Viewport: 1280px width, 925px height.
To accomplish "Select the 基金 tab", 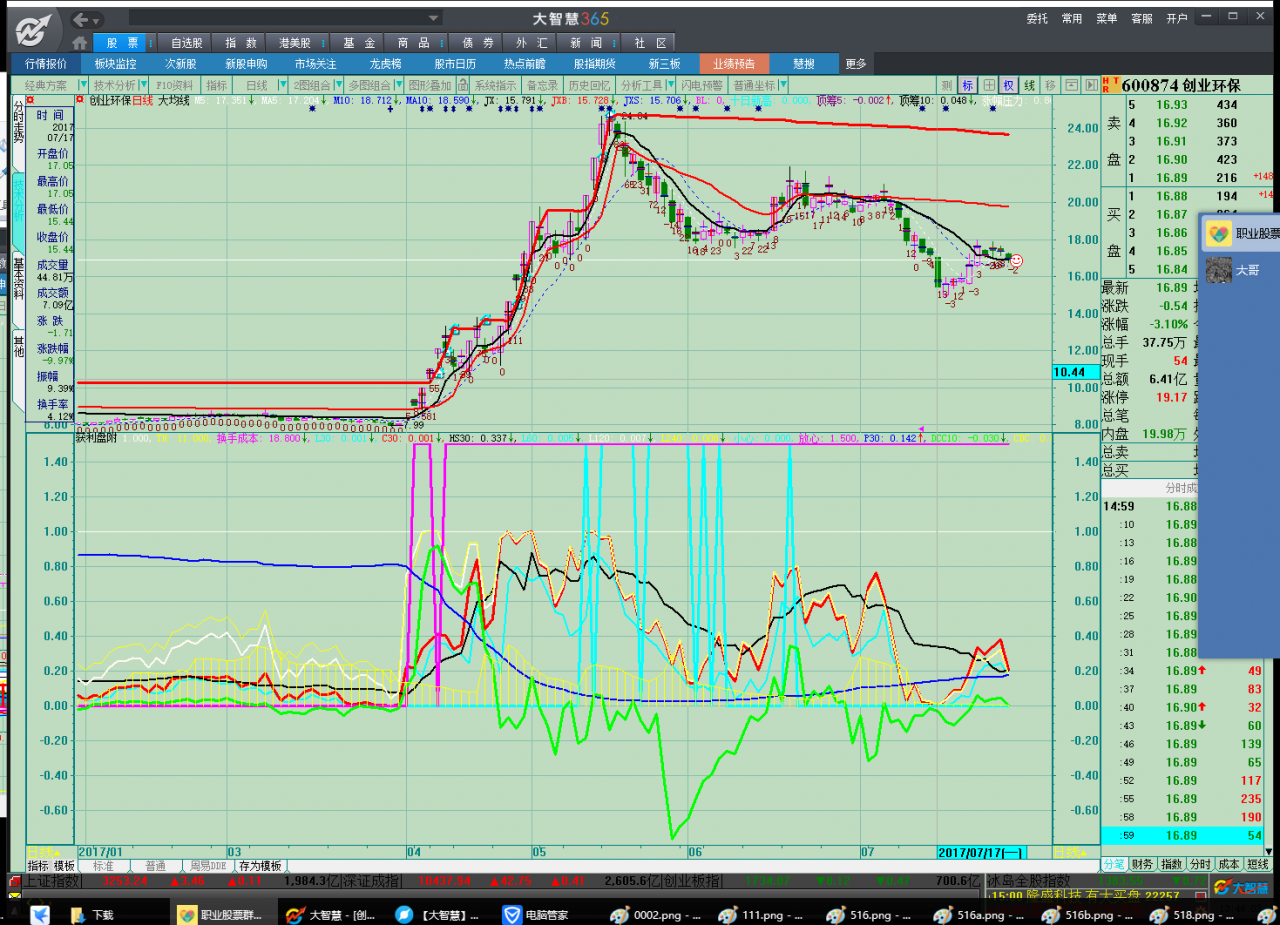I will click(x=360, y=43).
